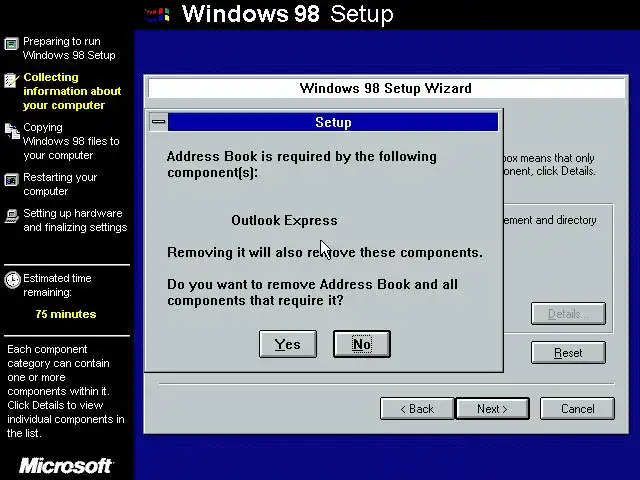Confirm removal by clicking Yes
640x480 pixels.
tap(288, 344)
